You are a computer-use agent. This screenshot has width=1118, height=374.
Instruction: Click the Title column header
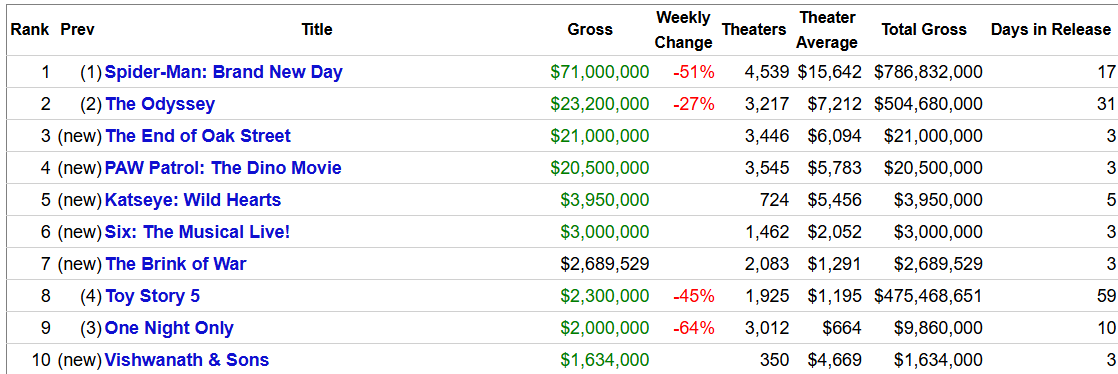pos(317,30)
